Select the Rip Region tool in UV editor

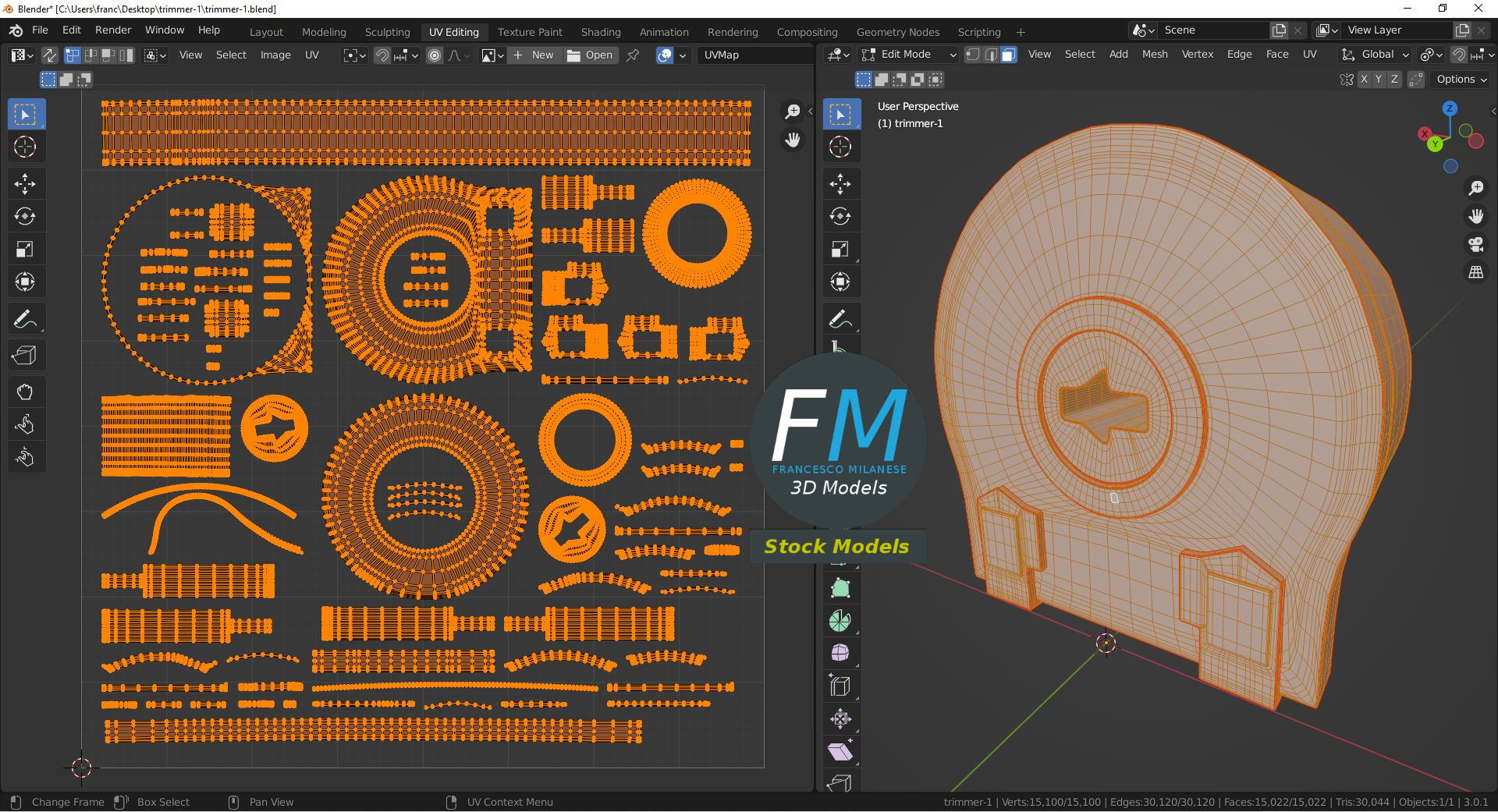[25, 356]
